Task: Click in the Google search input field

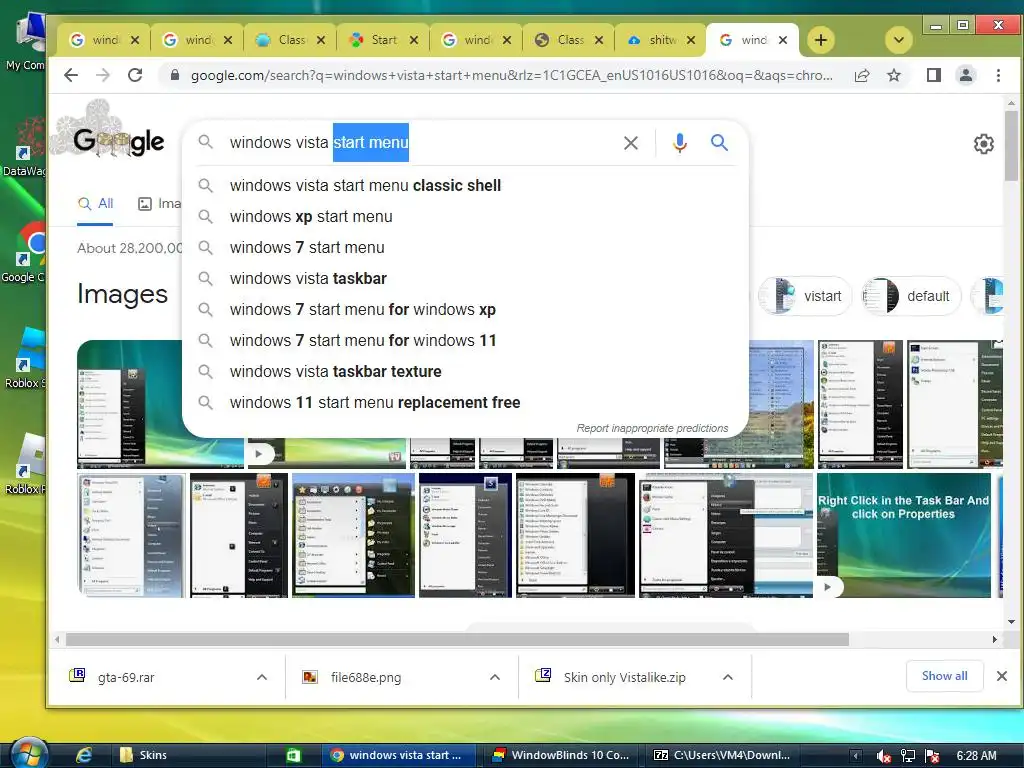Action: click(418, 142)
